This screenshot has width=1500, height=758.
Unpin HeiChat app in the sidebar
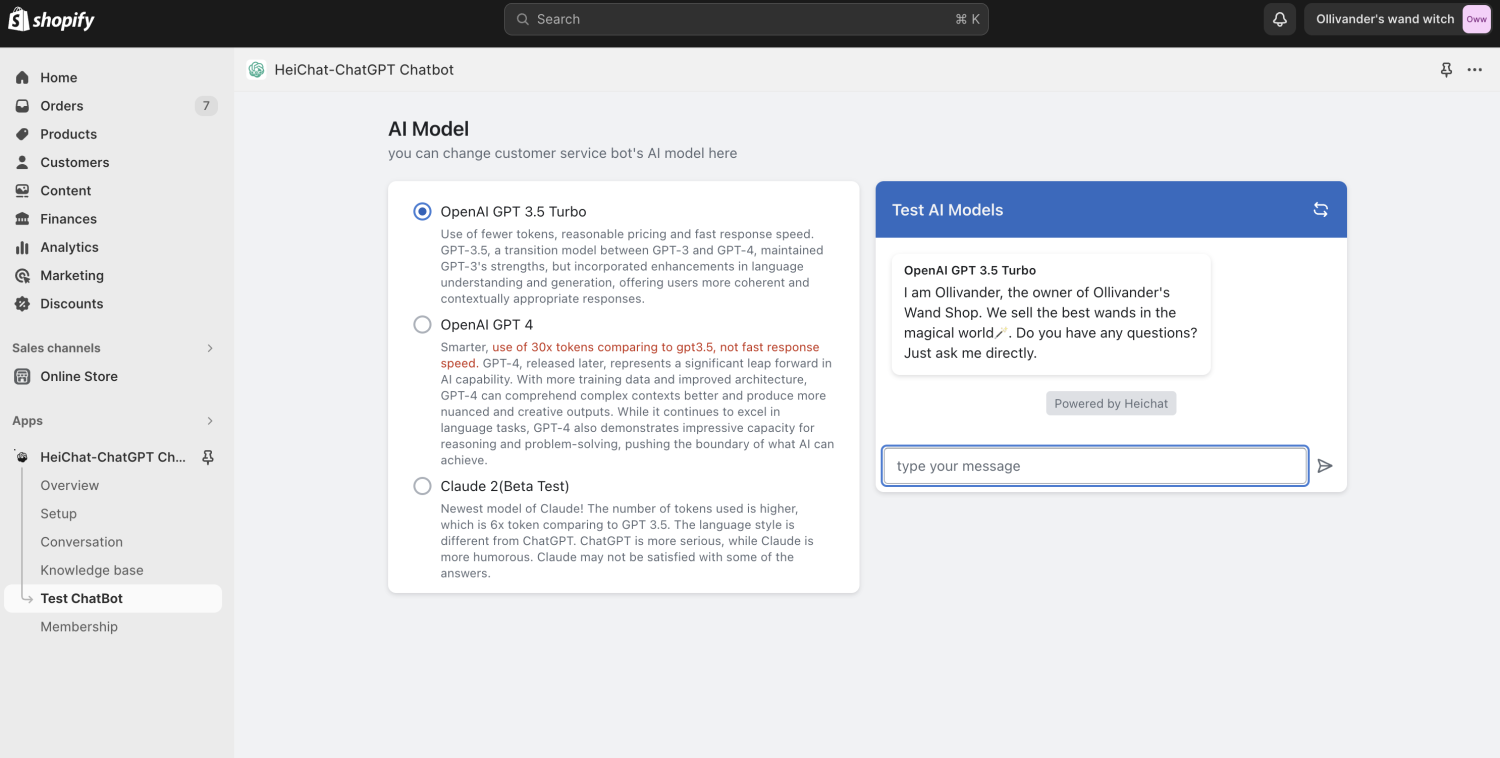[x=208, y=457]
